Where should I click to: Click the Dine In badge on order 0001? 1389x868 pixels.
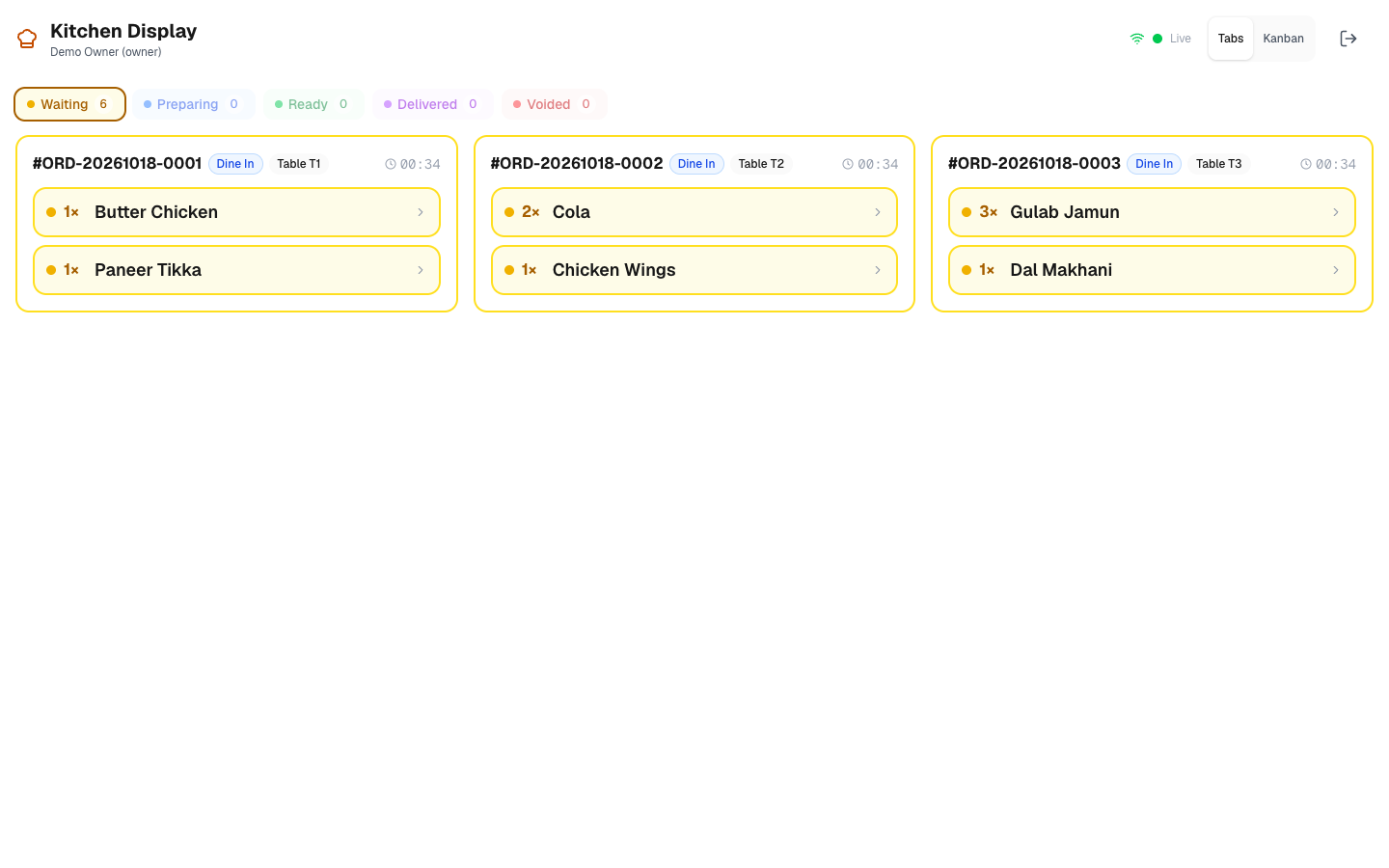(x=235, y=164)
